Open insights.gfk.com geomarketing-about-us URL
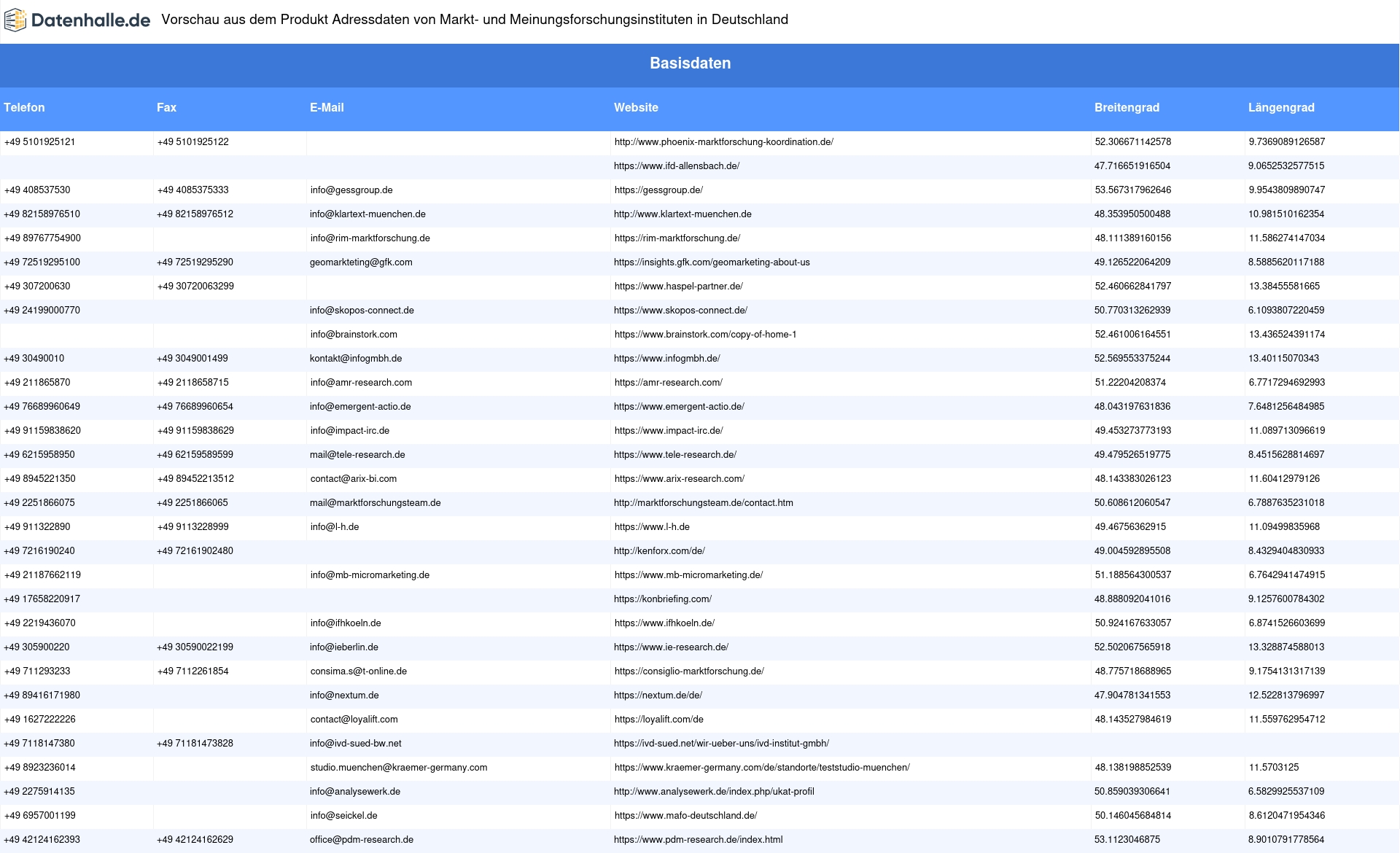This screenshot has height=853, width=1400. 712,262
